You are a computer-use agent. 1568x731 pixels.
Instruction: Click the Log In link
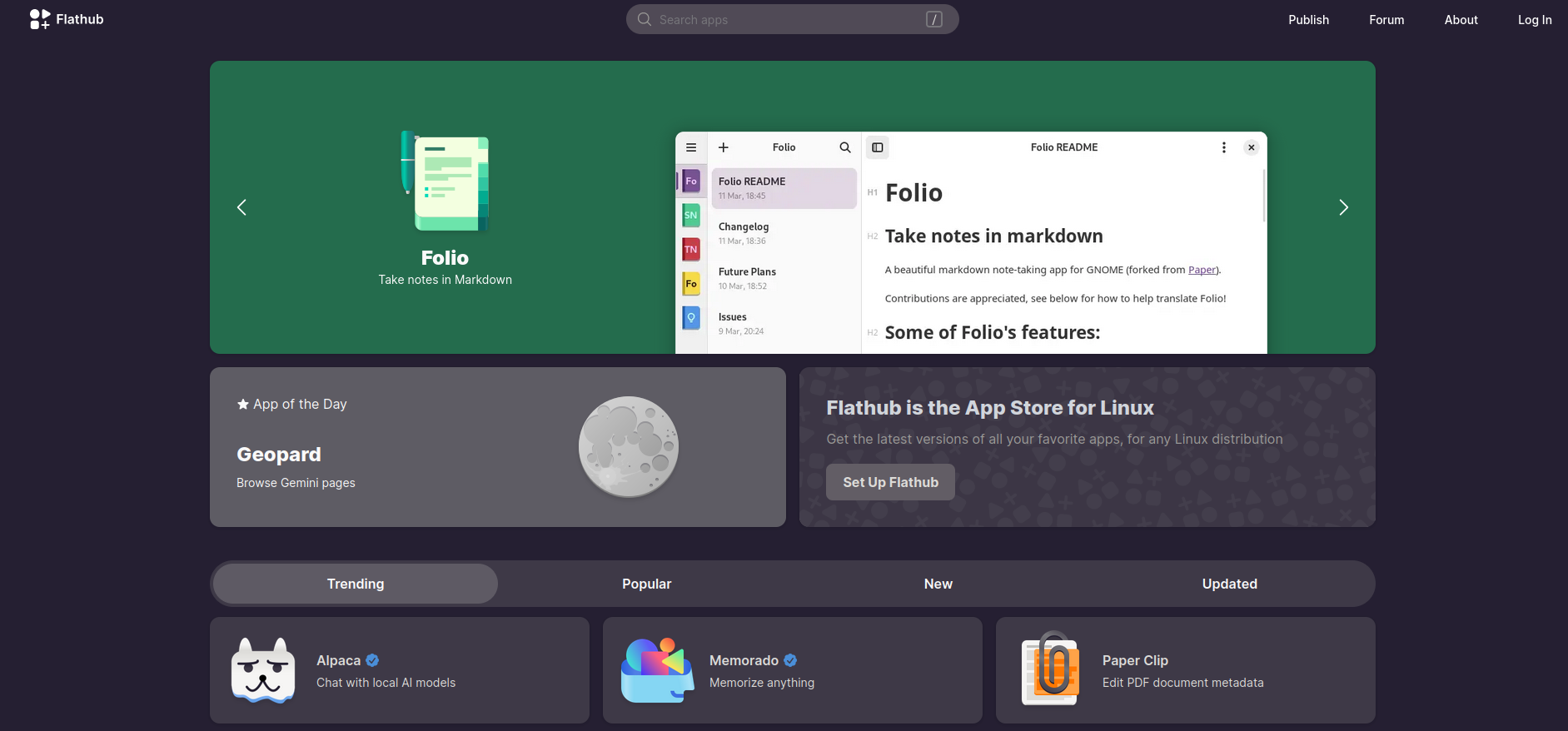(1534, 20)
